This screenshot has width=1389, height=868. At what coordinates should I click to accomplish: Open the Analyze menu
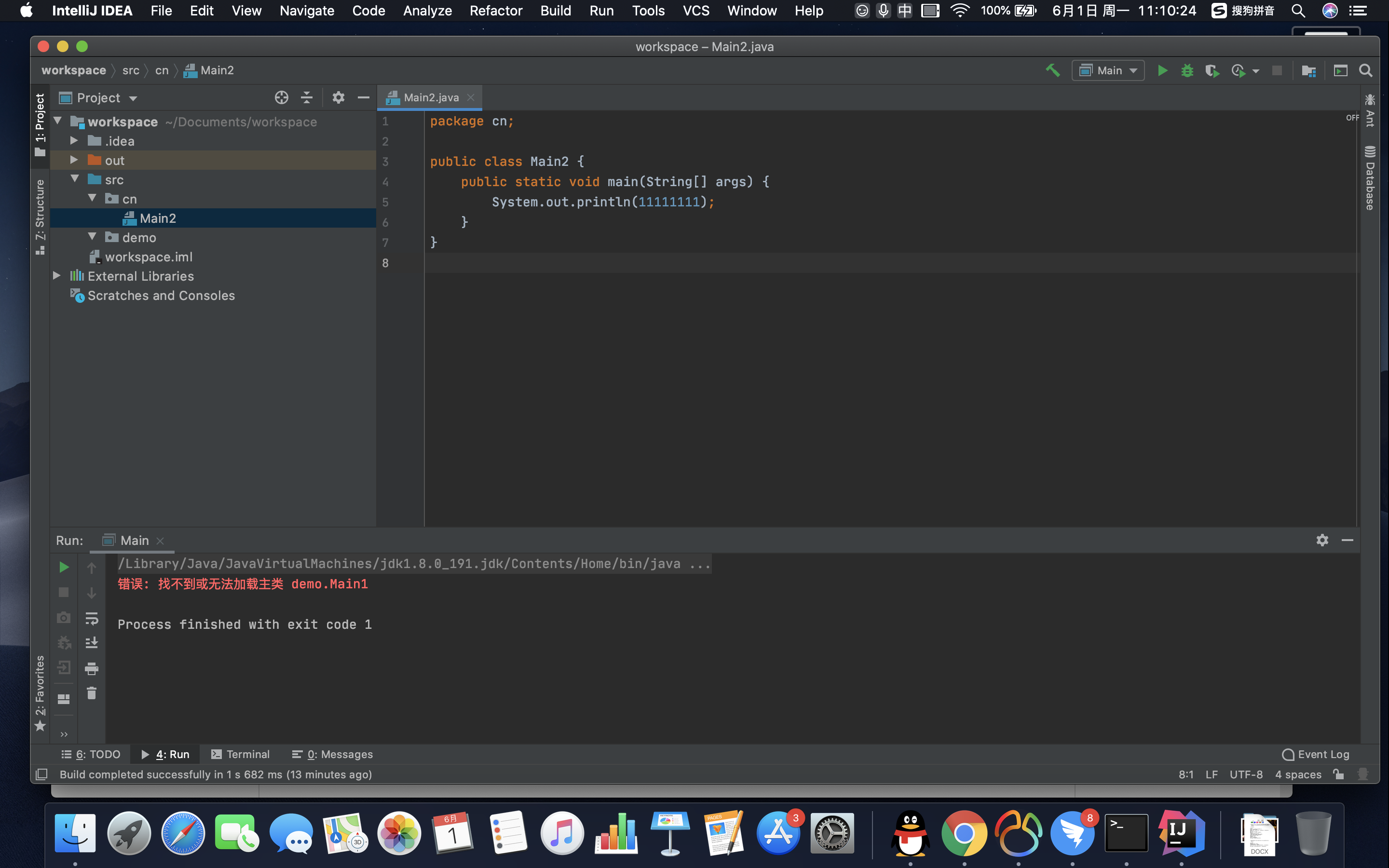[x=427, y=10]
